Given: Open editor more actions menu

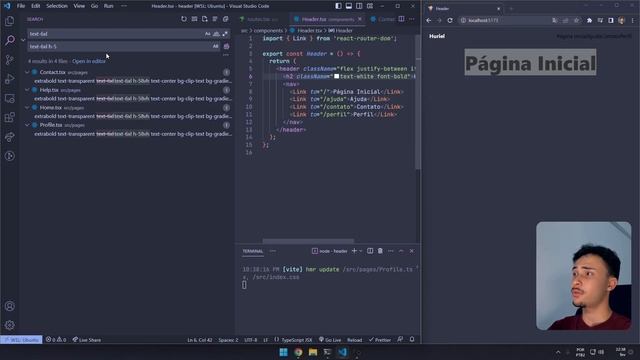Looking at the screenshot, I should [x=411, y=19].
